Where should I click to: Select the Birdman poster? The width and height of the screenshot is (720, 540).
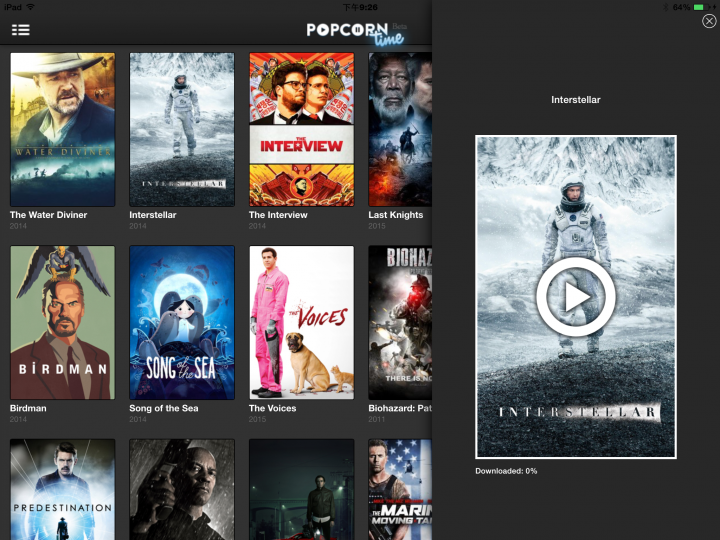point(62,322)
